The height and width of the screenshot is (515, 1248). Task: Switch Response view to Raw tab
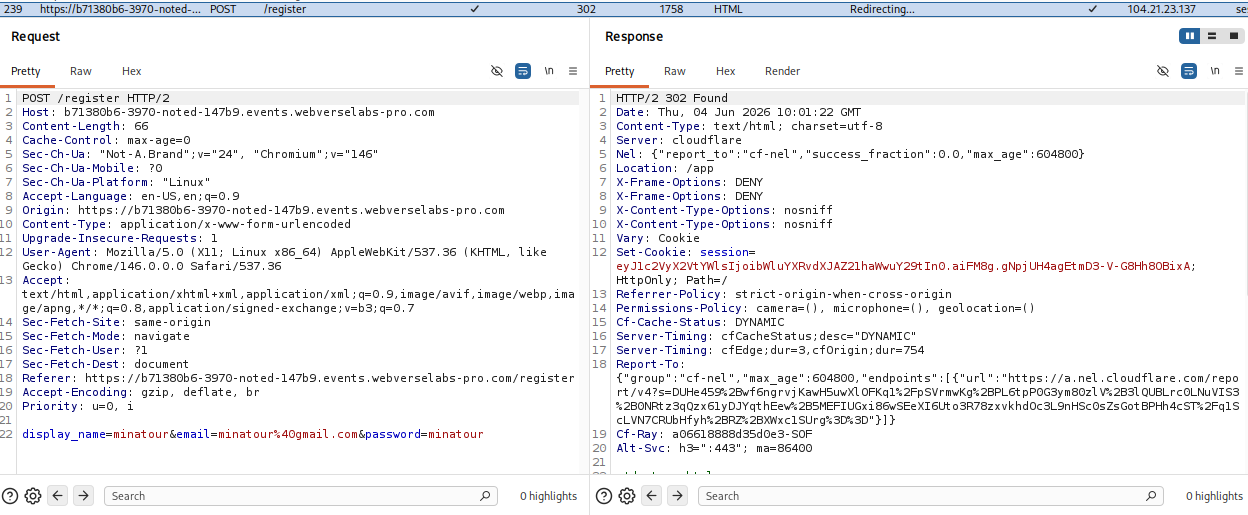pos(675,71)
